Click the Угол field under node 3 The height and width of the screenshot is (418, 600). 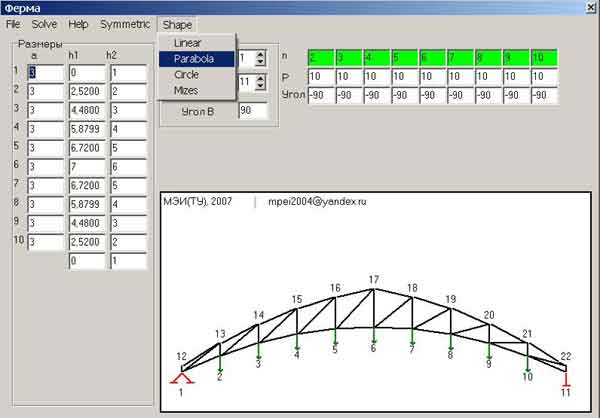click(x=349, y=95)
